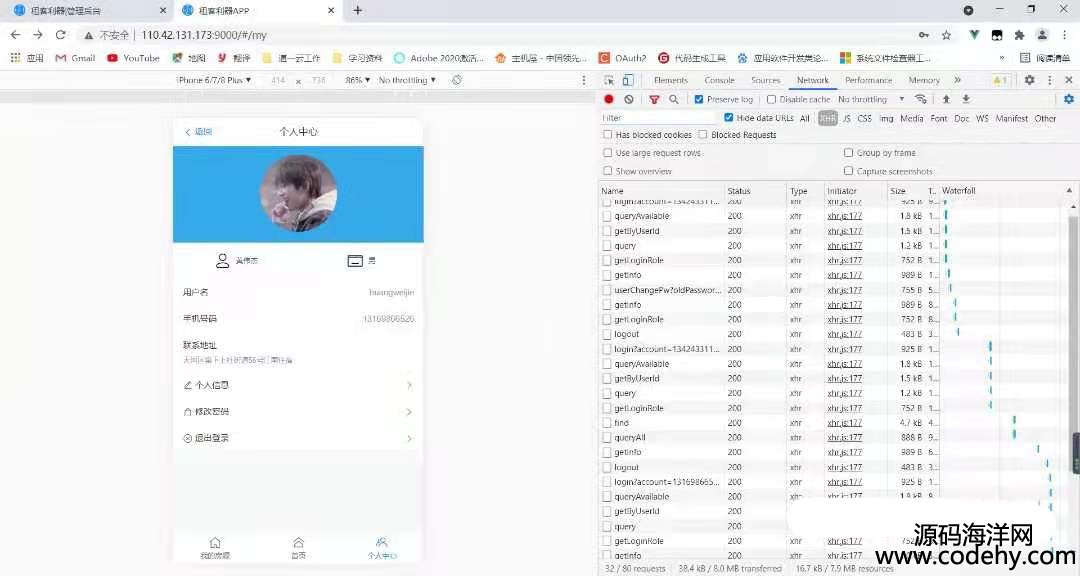
Task: Select the inspect element cursor icon
Action: pyautogui.click(x=609, y=80)
